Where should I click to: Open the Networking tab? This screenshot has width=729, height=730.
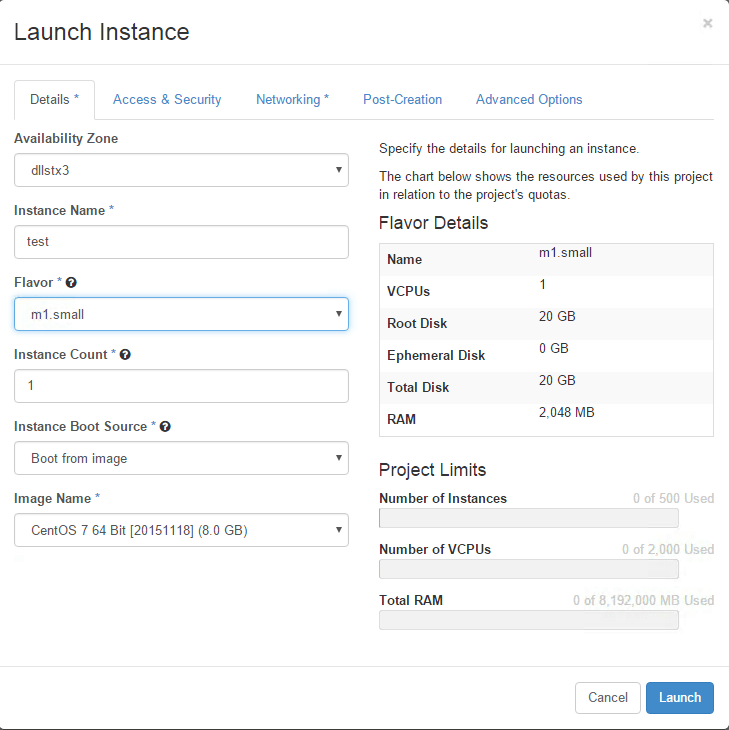pos(292,100)
